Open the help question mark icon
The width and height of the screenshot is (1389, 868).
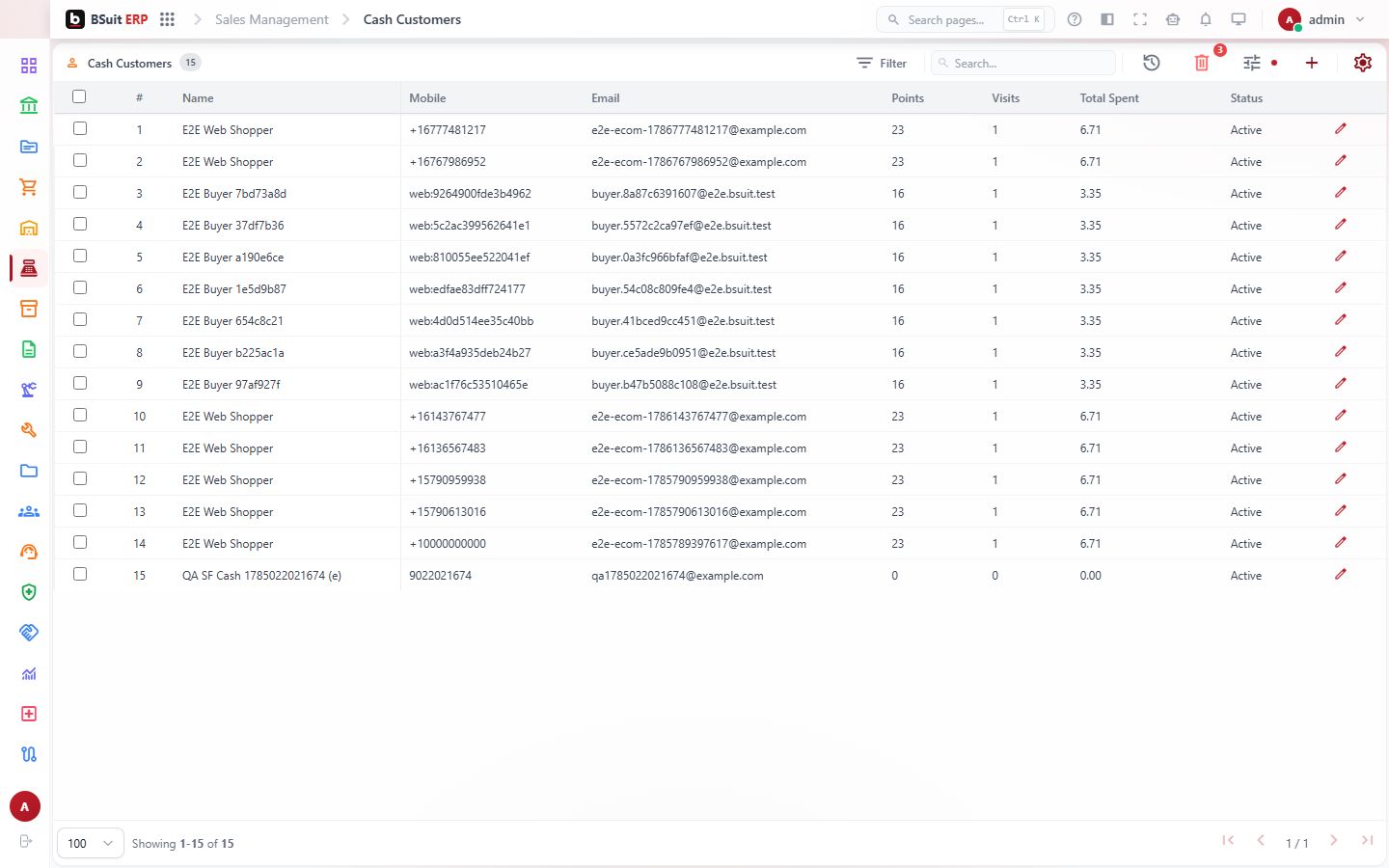tap(1075, 19)
